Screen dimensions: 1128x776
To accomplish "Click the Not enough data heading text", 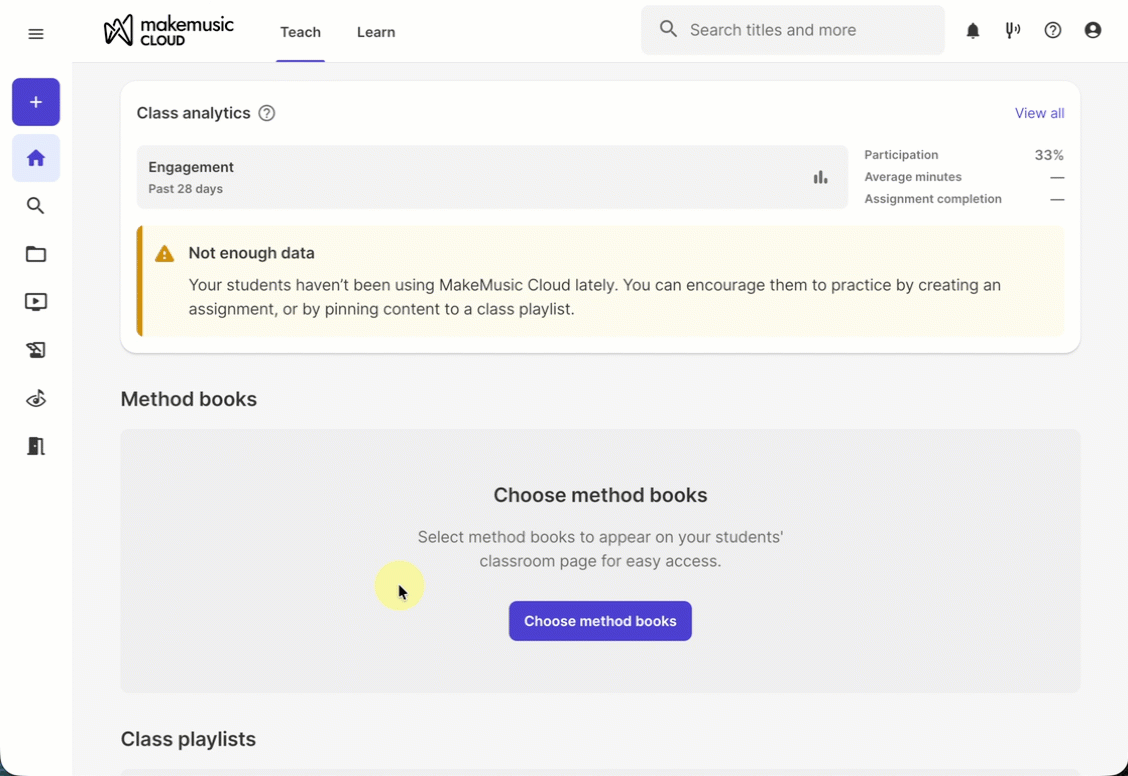I will (252, 253).
